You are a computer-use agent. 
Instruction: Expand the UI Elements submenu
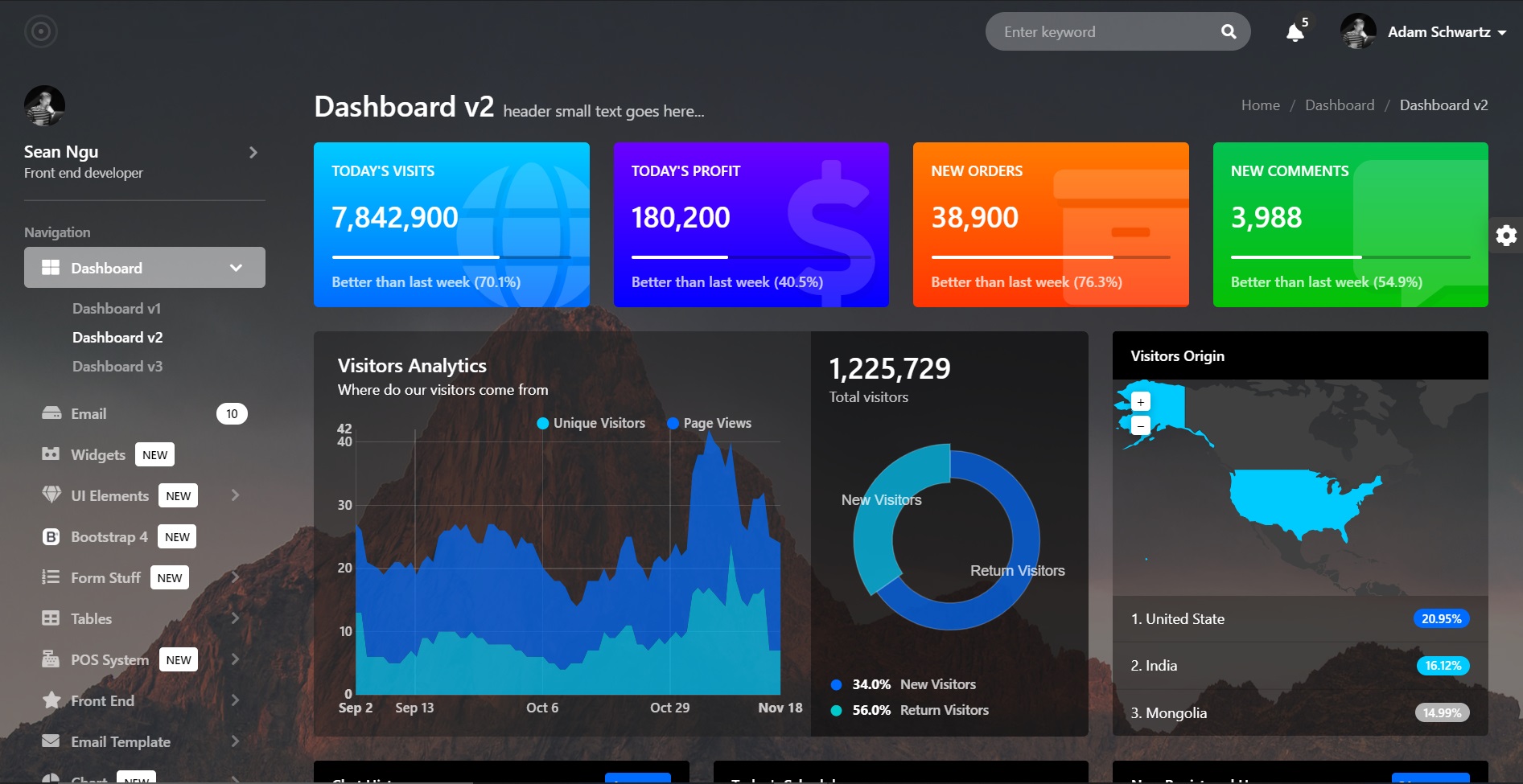(235, 495)
